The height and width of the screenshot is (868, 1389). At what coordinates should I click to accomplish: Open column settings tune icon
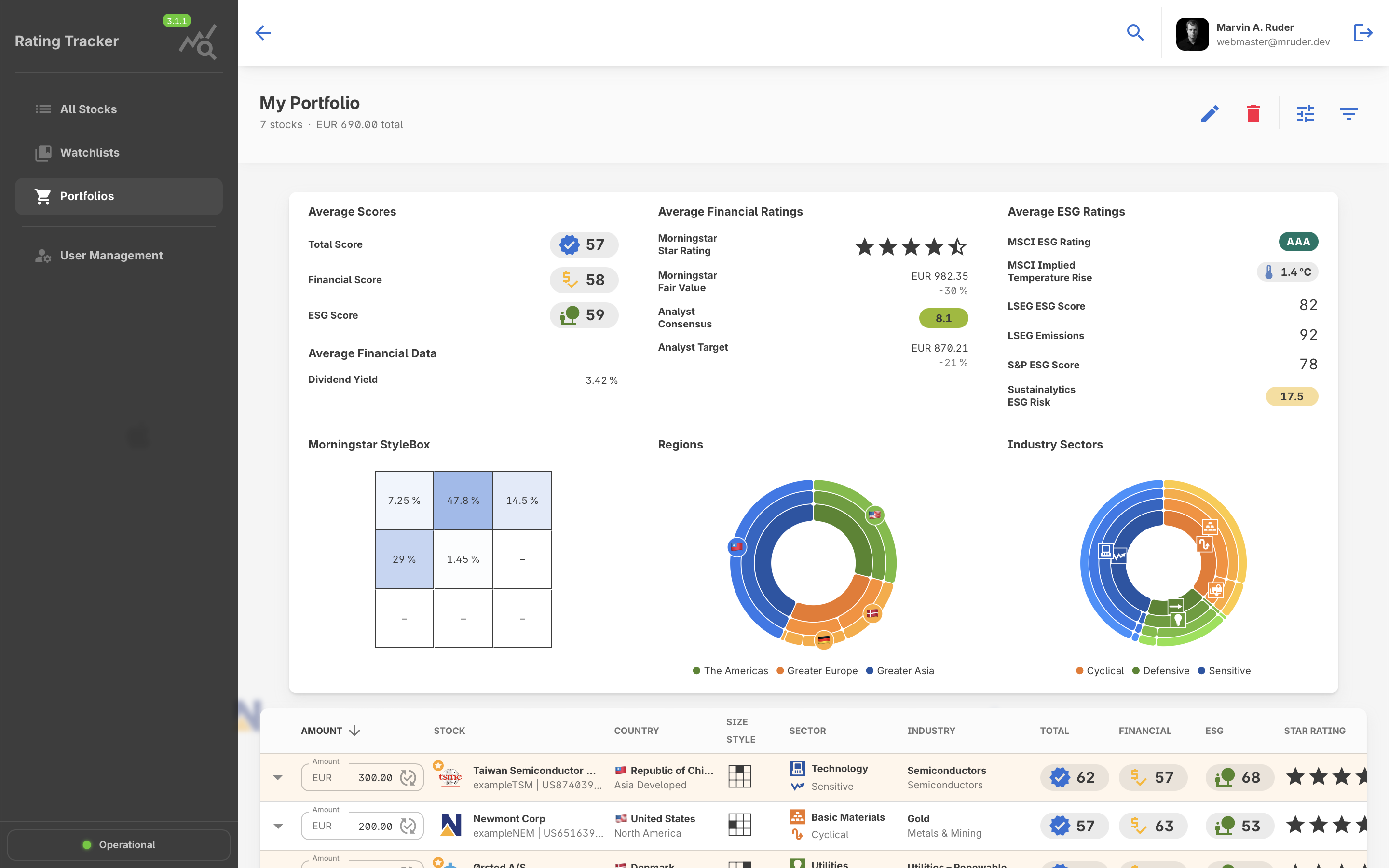(x=1305, y=114)
